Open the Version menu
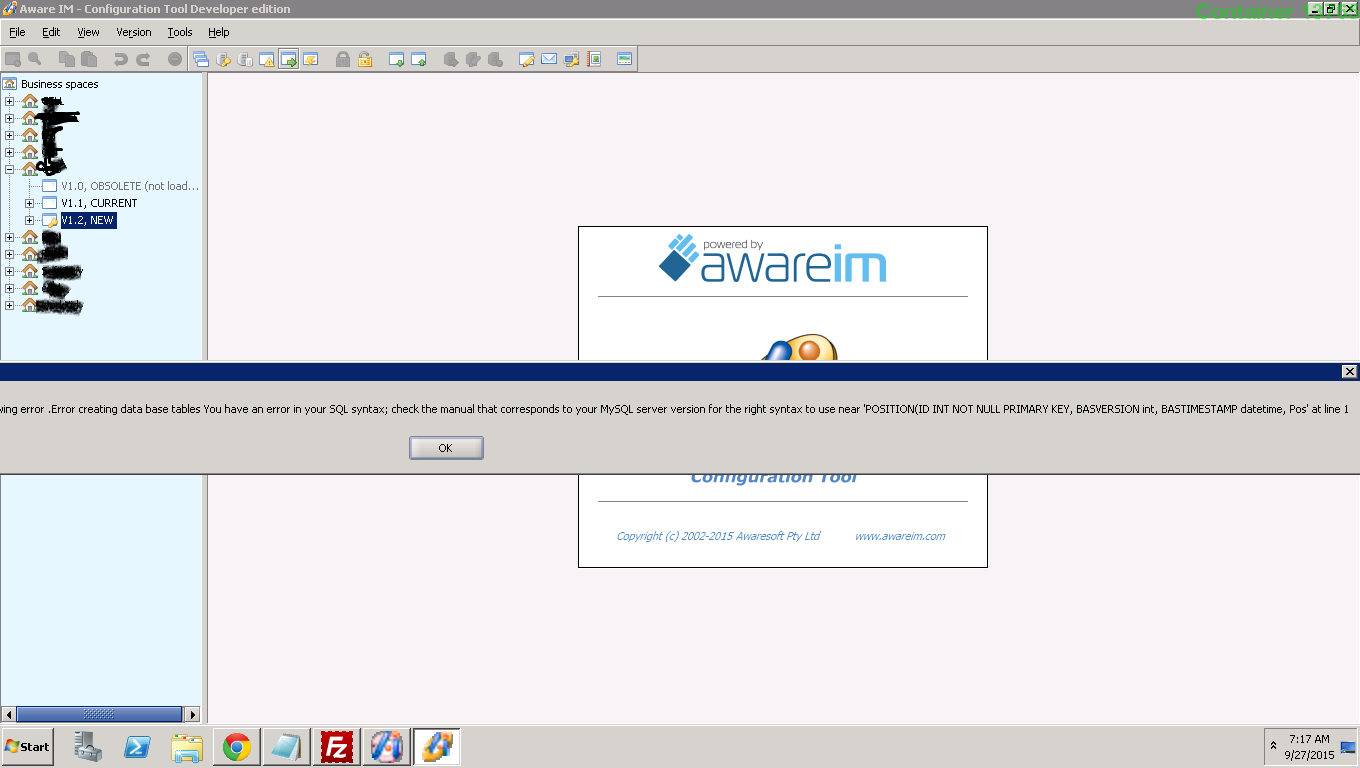 coord(134,32)
